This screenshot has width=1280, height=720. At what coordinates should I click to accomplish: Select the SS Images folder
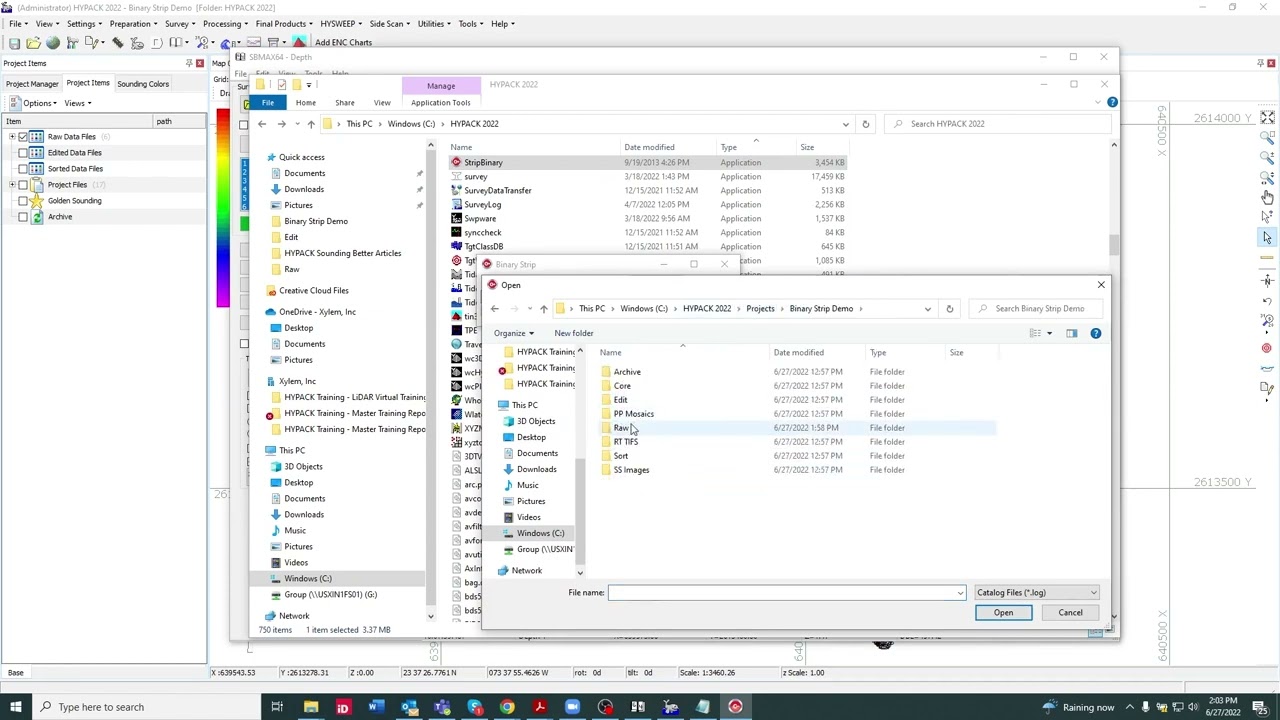631,470
